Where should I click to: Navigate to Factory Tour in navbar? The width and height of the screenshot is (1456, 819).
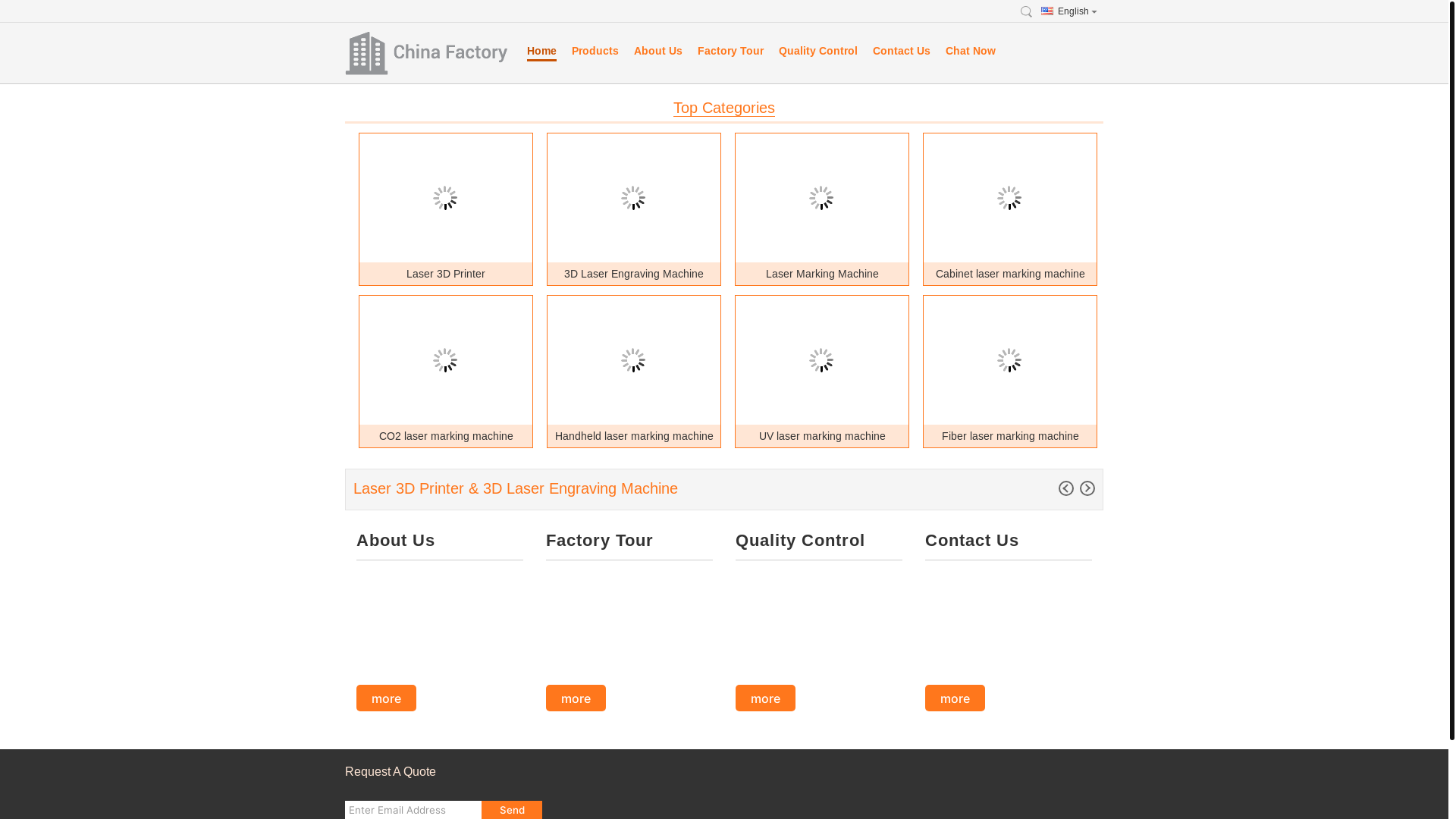pyautogui.click(x=730, y=51)
